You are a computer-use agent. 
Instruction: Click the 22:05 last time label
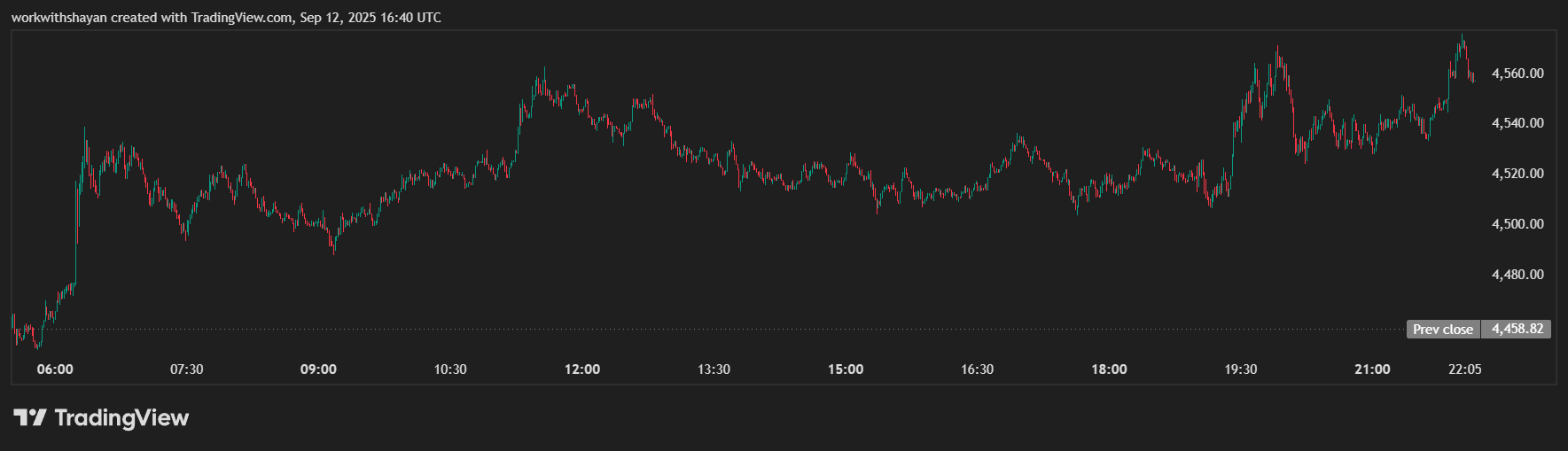1465,369
